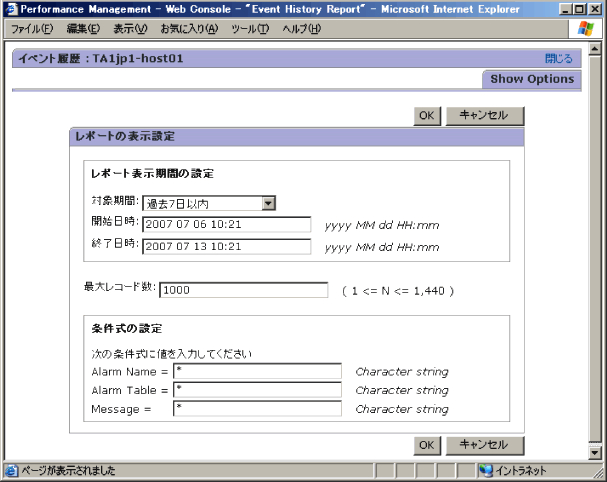Click the yyyy MM dd HH:mm hint beside 開始日時
The height and width of the screenshot is (482, 607).
pyautogui.click(x=382, y=225)
